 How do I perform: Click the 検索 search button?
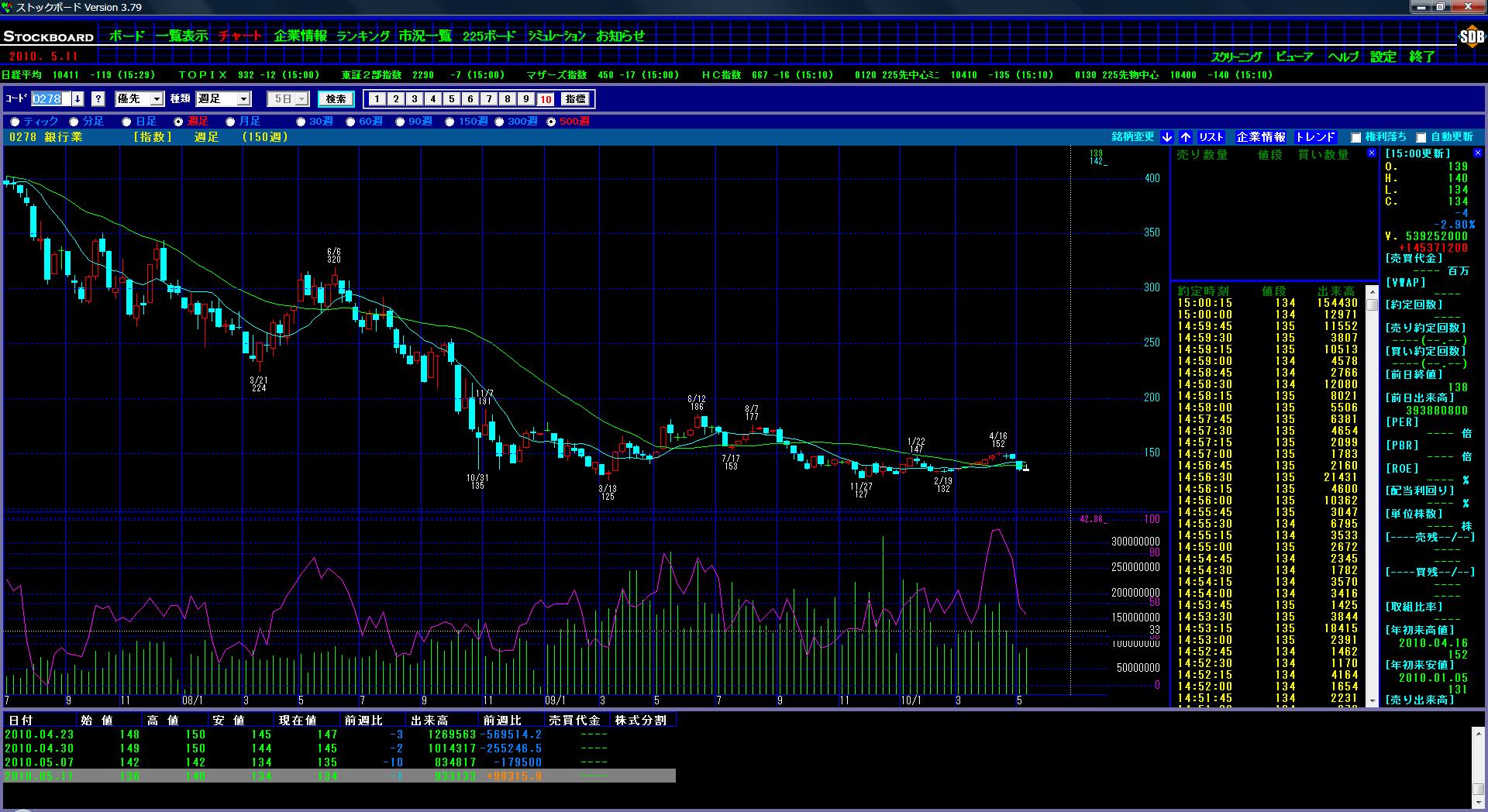pyautogui.click(x=336, y=99)
